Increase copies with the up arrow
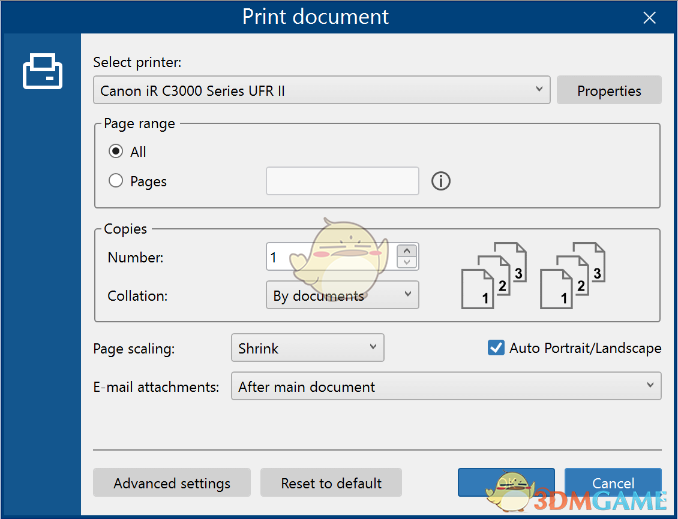This screenshot has height=519, width=678. (407, 251)
